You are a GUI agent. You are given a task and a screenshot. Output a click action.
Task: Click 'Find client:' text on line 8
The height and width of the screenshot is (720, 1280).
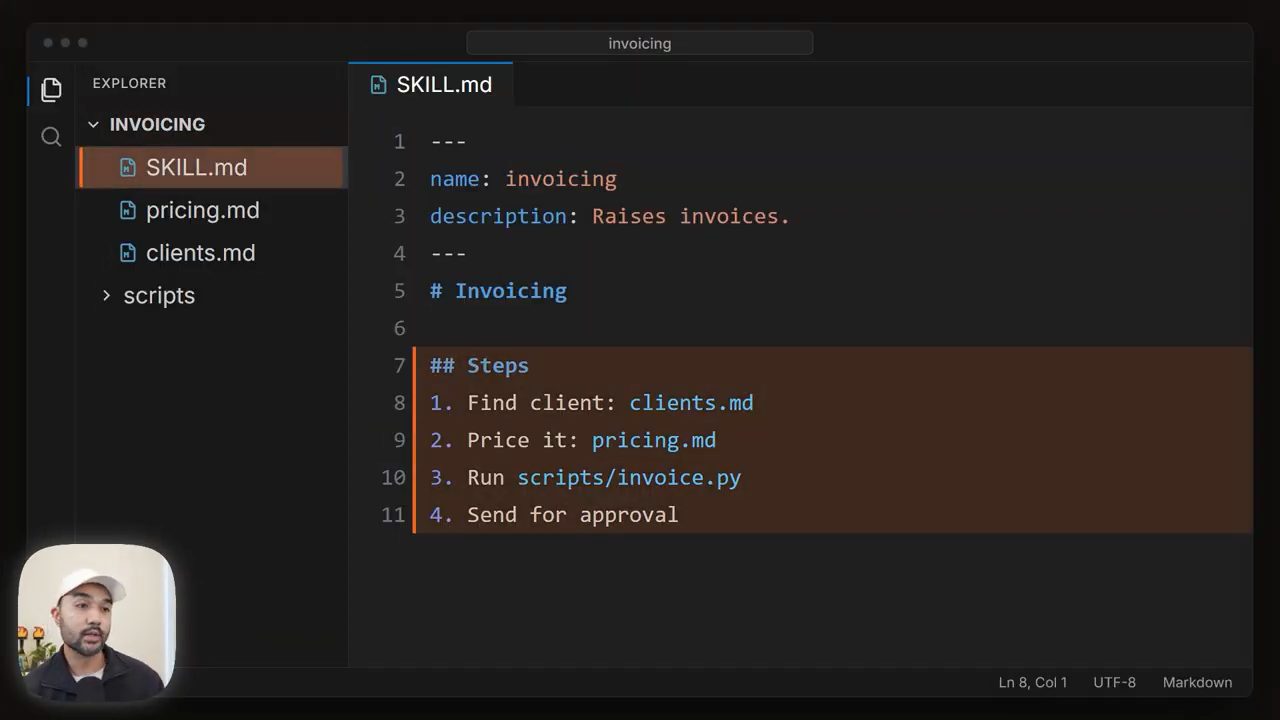(x=542, y=403)
